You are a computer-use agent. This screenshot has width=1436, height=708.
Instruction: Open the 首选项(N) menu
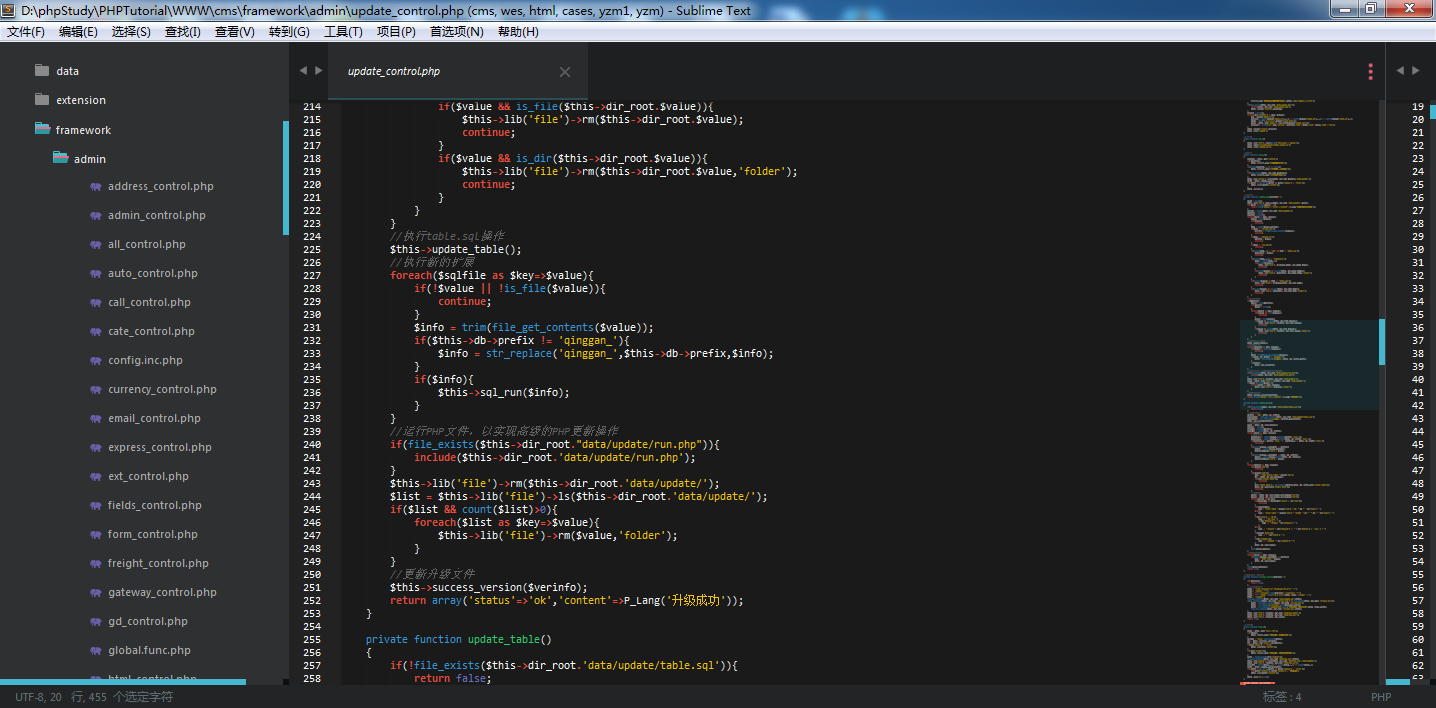[456, 32]
